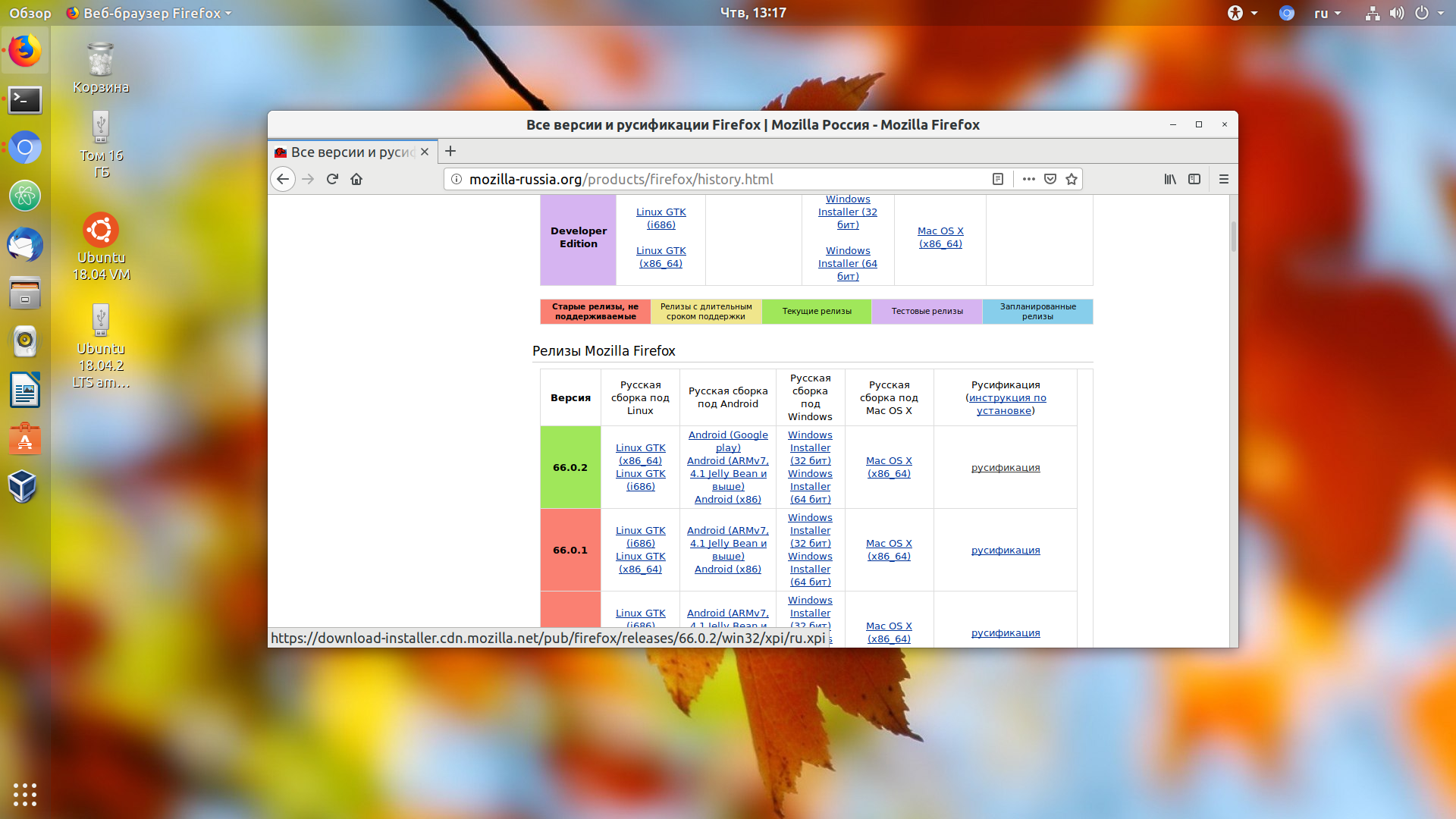Save page to Pocket icon
Viewport: 1456px width, 819px height.
pyautogui.click(x=1050, y=179)
